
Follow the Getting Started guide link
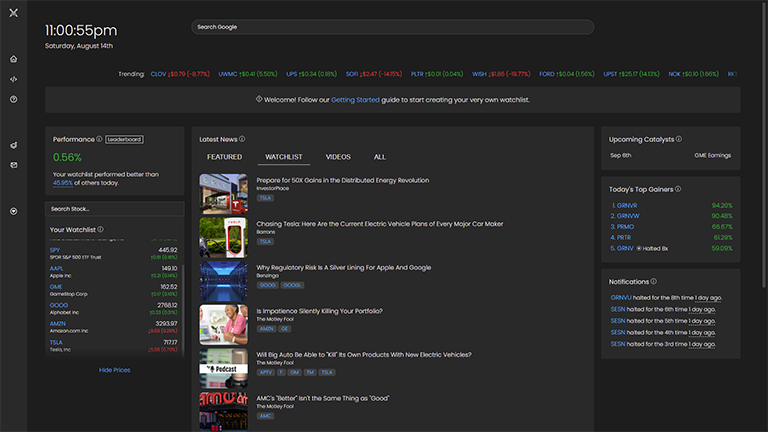click(355, 100)
